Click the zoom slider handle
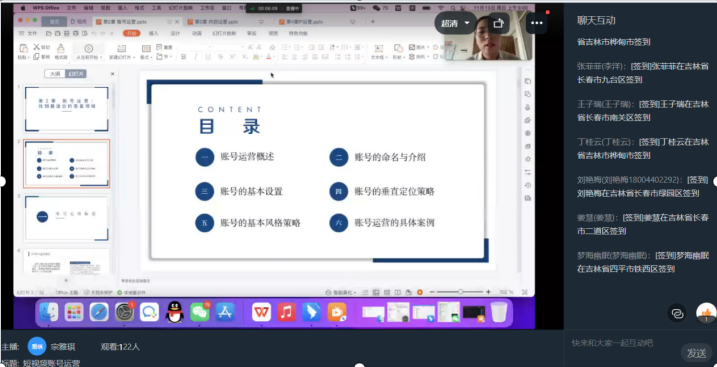 (460, 292)
